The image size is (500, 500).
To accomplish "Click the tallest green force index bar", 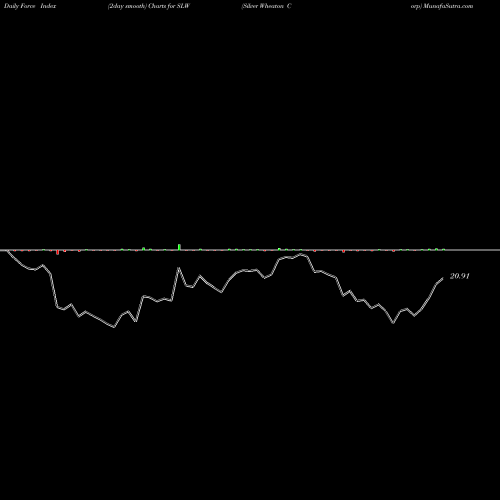I will coord(179,247).
